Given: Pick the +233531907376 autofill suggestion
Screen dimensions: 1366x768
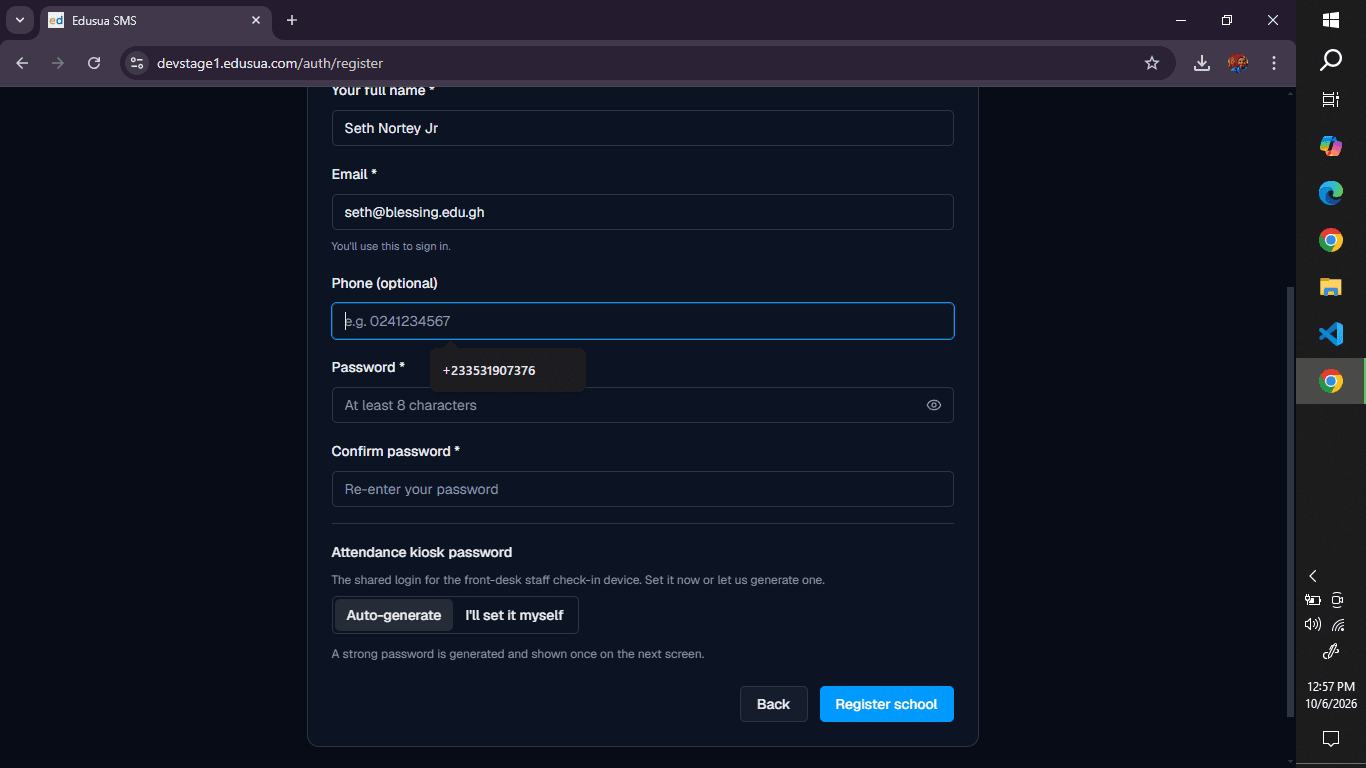Looking at the screenshot, I should tap(508, 370).
